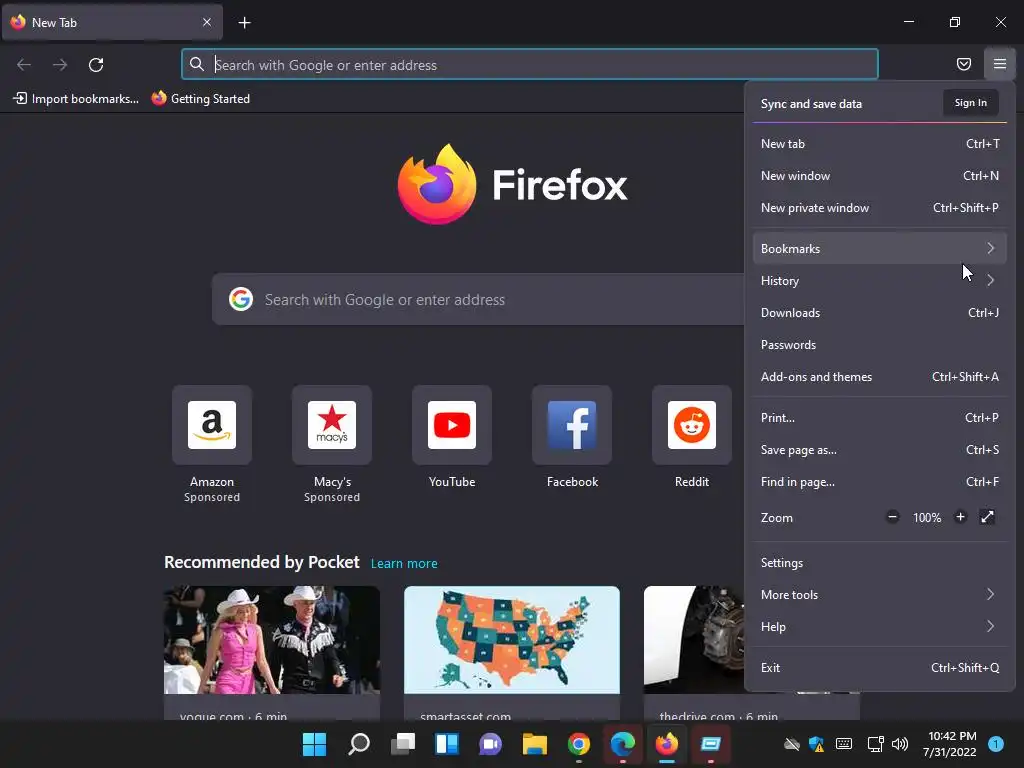Open the Chat app on taskbar
1024x768 pixels.
490,744
